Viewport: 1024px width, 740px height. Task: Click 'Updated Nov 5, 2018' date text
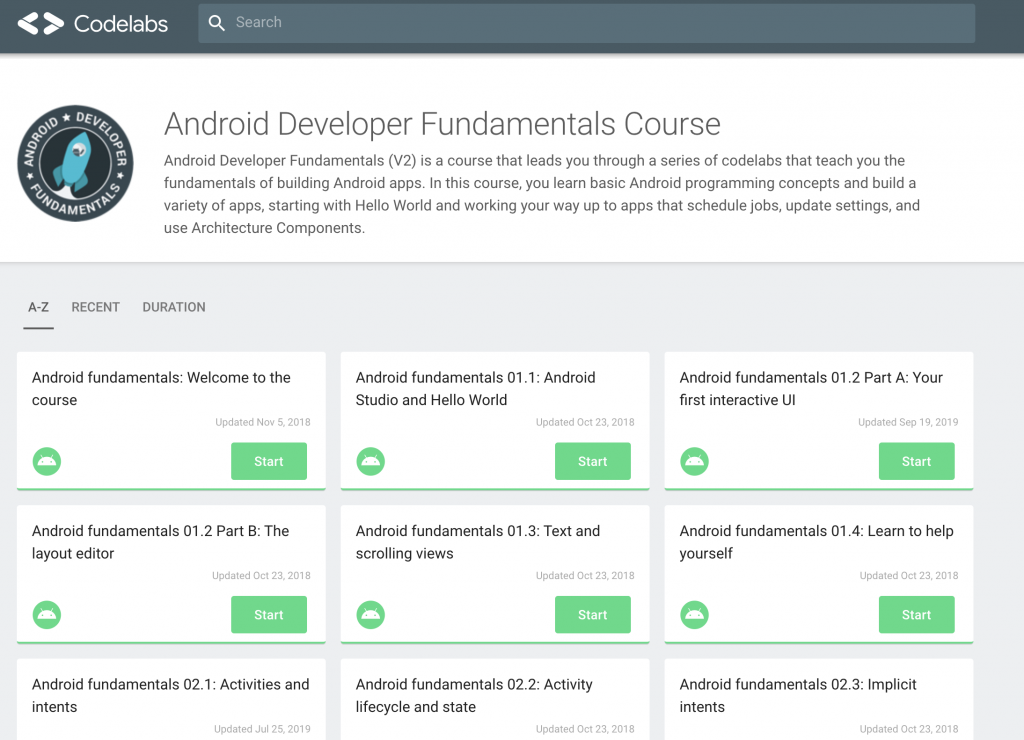pyautogui.click(x=263, y=422)
